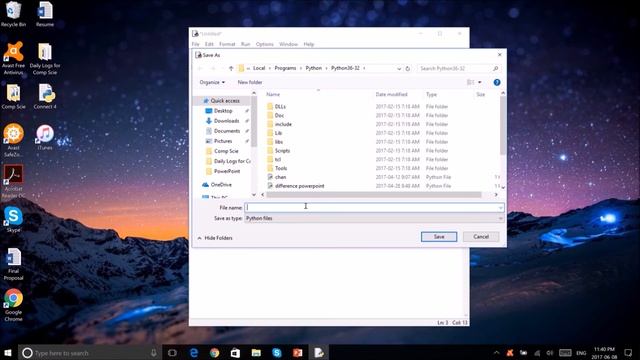The width and height of the screenshot is (640, 360).
Task: Open the Organize dropdown menu
Action: click(212, 82)
